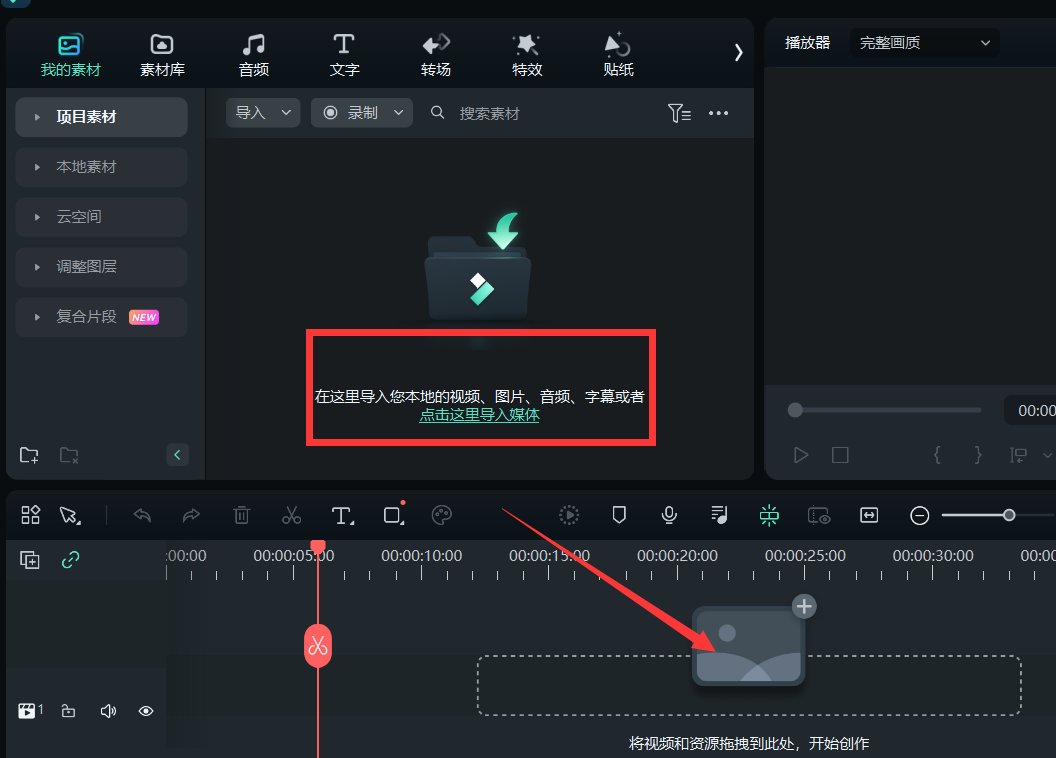Click the undo icon in the toolbar
The height and width of the screenshot is (758, 1056).
click(141, 515)
